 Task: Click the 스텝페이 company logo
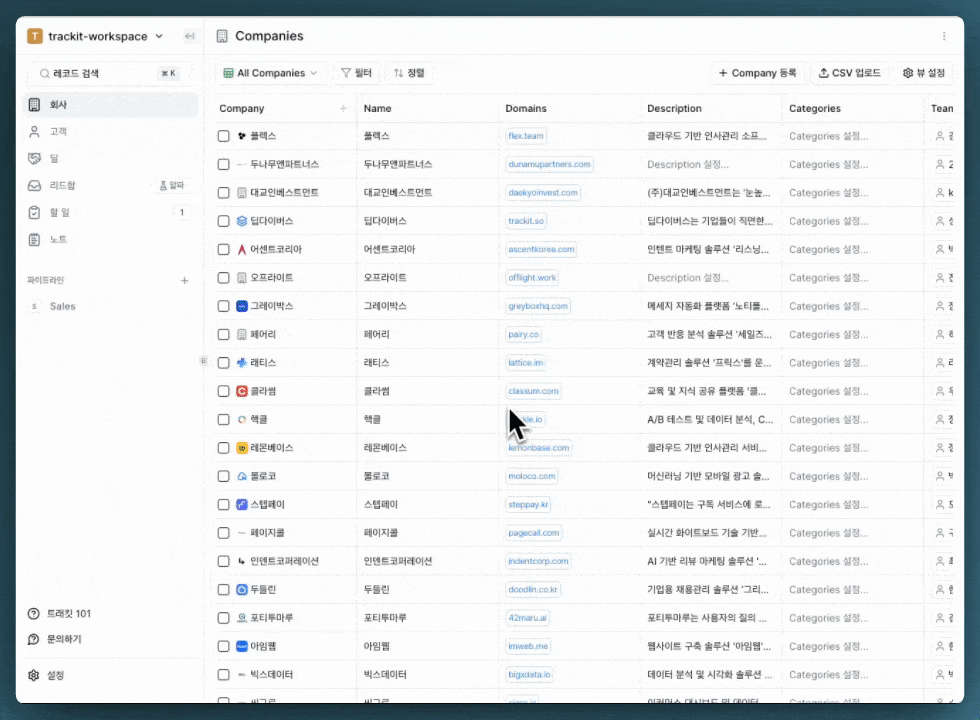pos(242,504)
